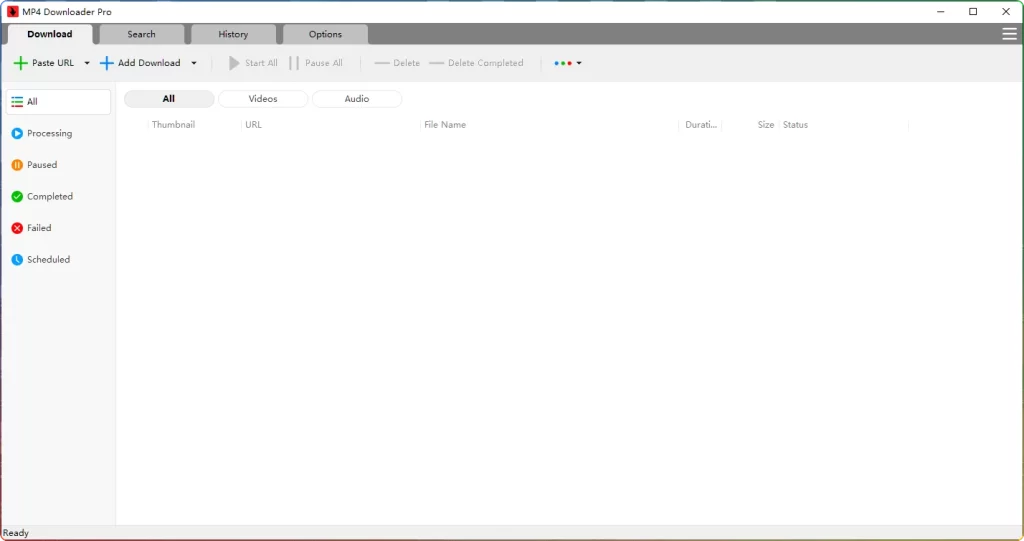Sort by the Status column header
1024x541 pixels.
(795, 125)
